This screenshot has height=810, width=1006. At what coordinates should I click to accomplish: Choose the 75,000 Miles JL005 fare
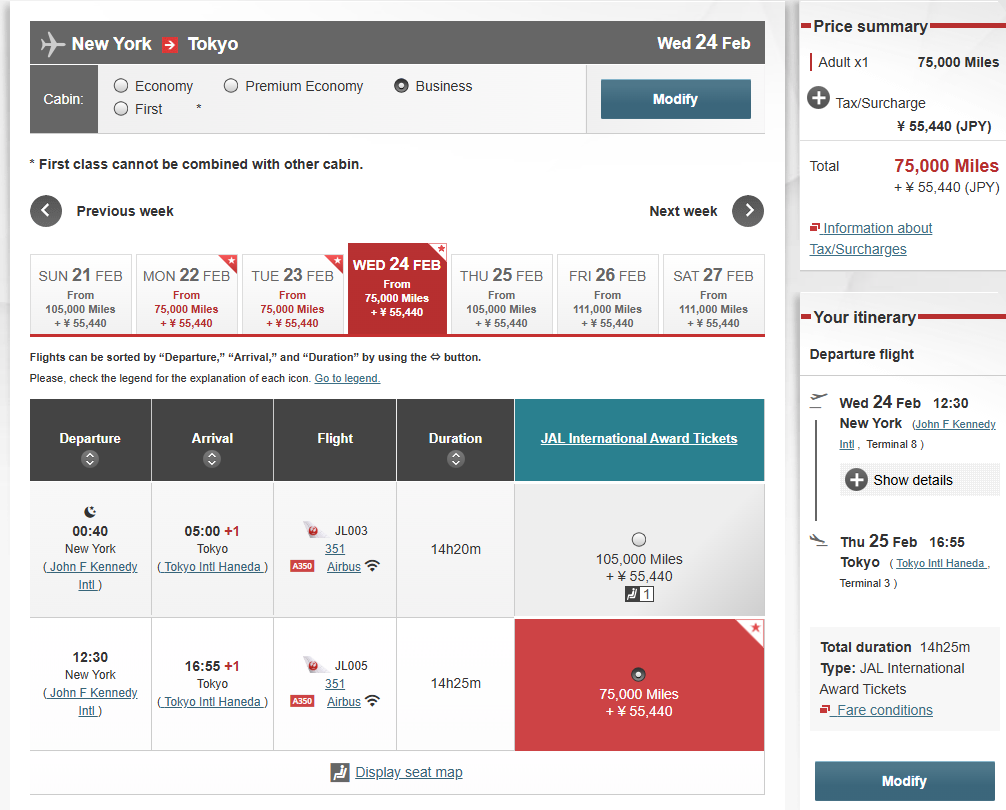point(638,674)
